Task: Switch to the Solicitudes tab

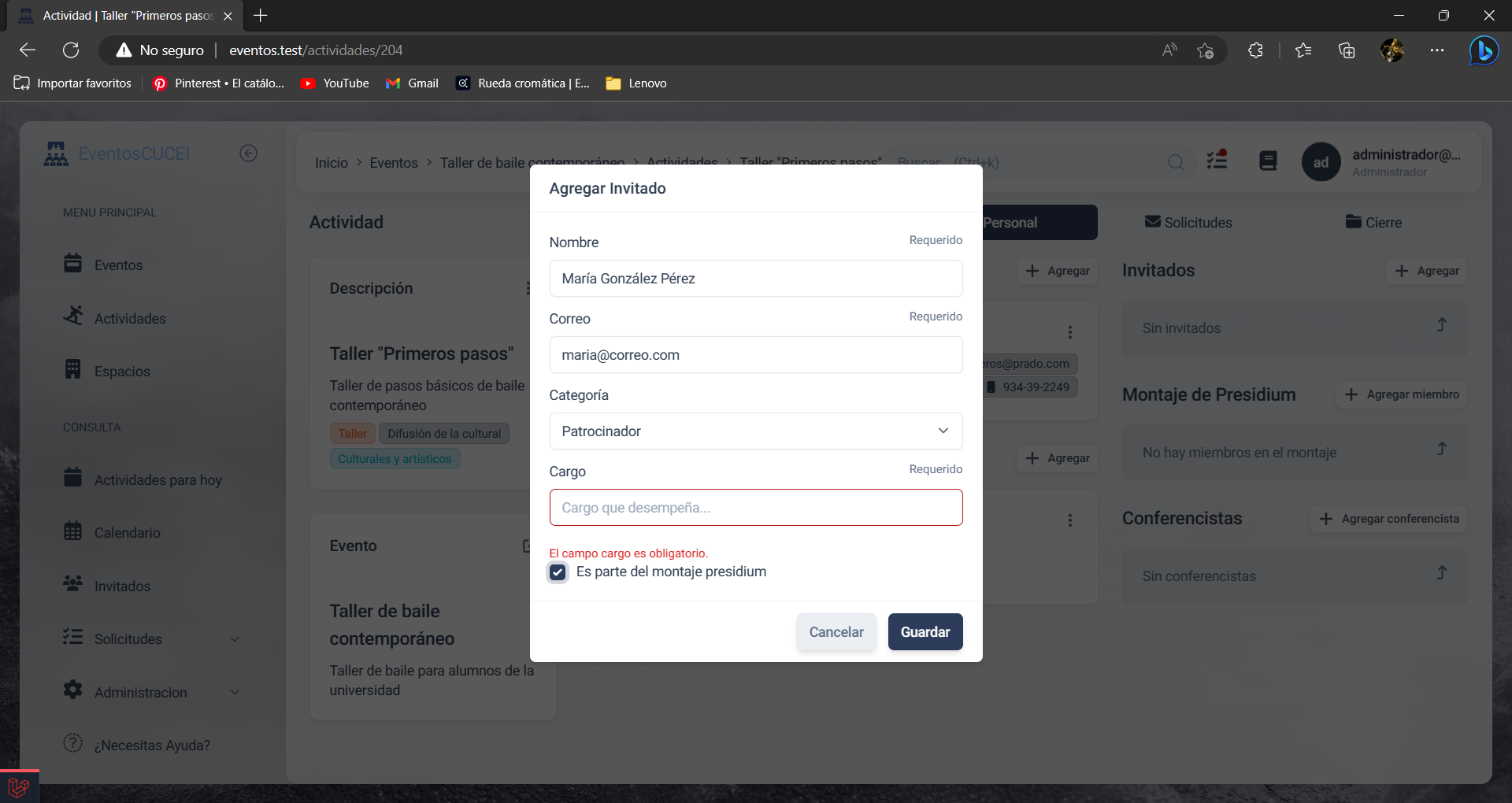Action: (x=1188, y=223)
